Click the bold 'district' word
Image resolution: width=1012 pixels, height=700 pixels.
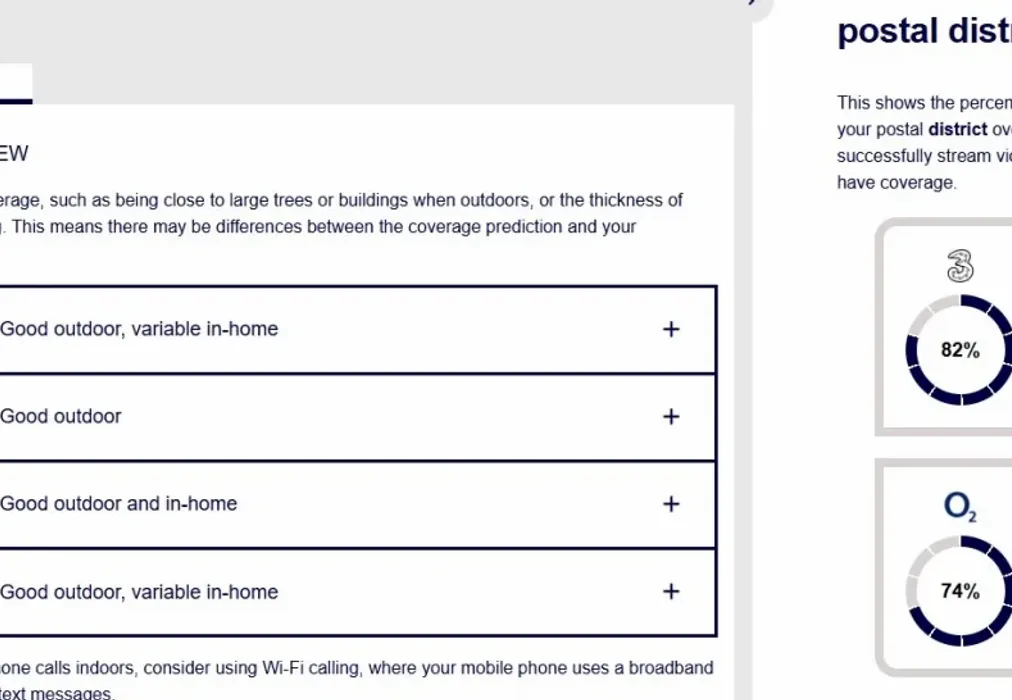pyautogui.click(x=958, y=129)
